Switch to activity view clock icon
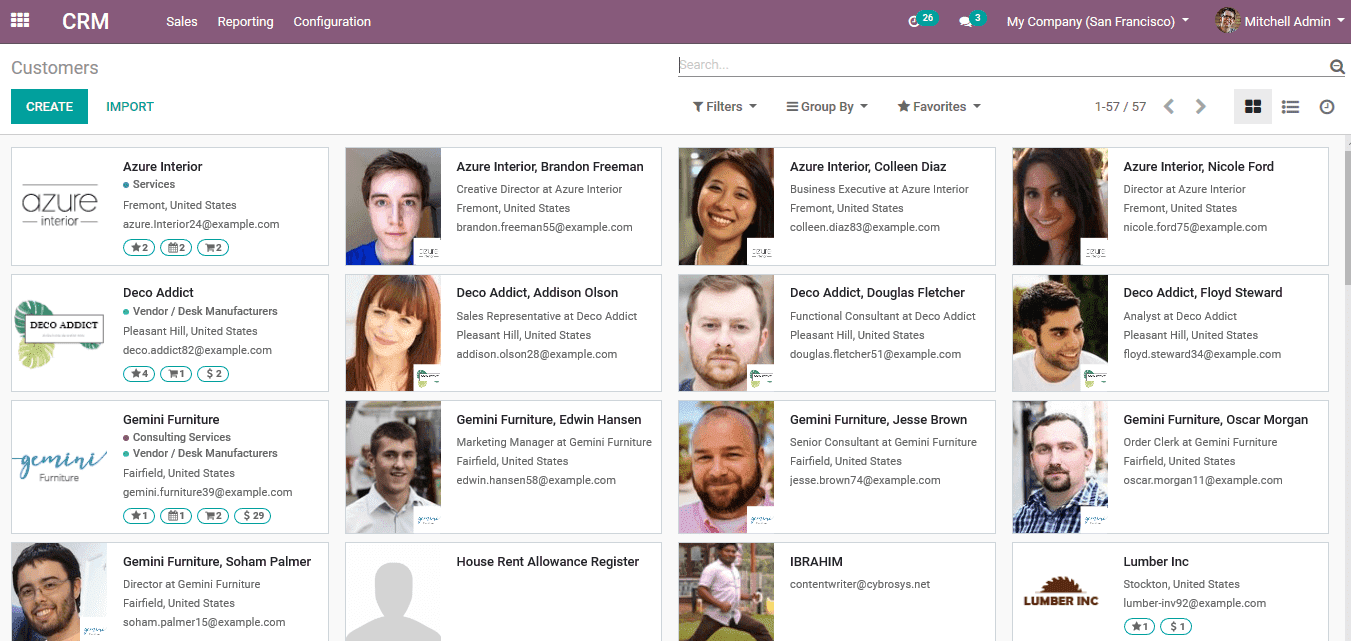This screenshot has width=1351, height=641. click(x=1327, y=107)
